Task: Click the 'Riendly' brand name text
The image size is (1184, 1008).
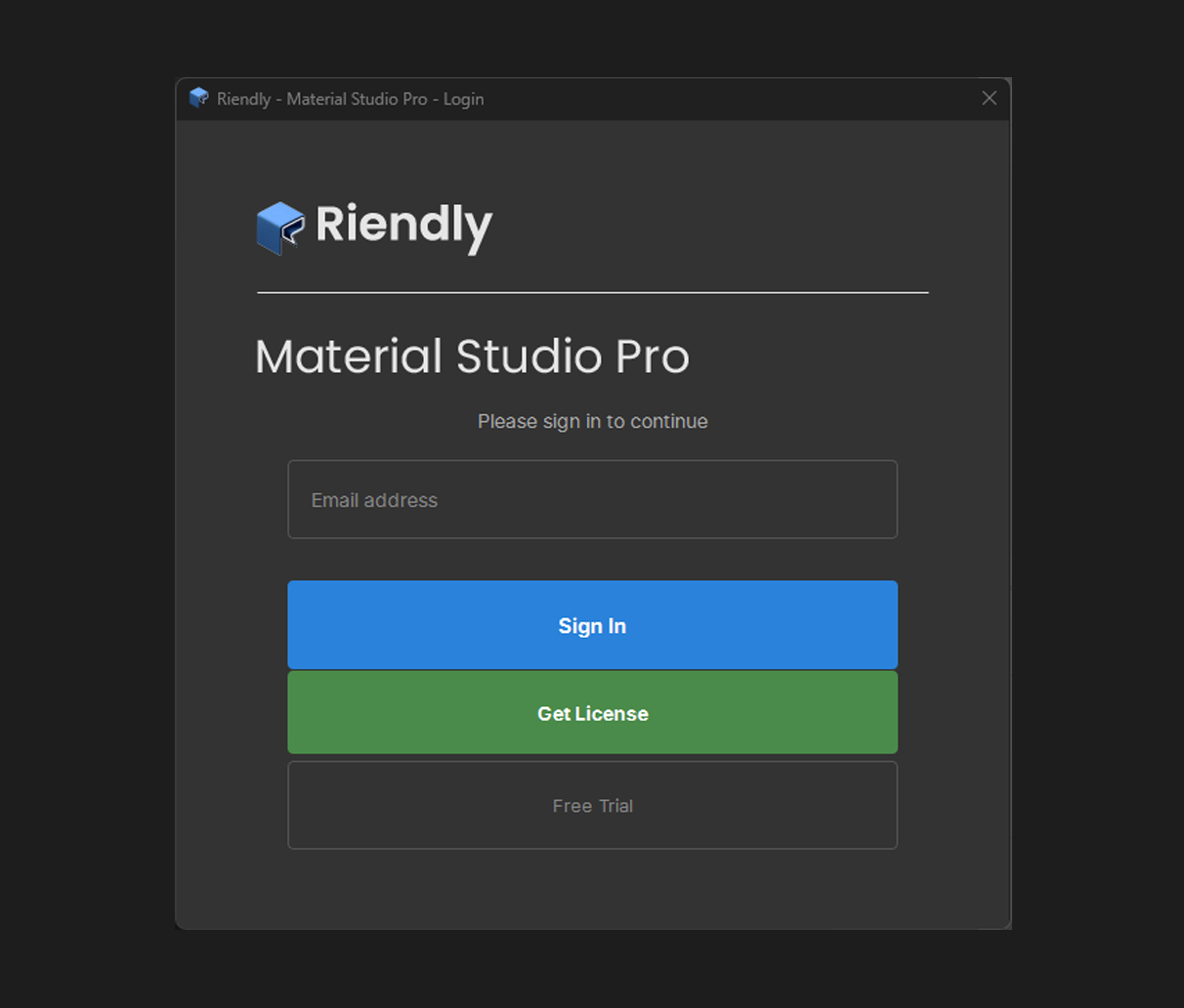Action: (x=403, y=227)
